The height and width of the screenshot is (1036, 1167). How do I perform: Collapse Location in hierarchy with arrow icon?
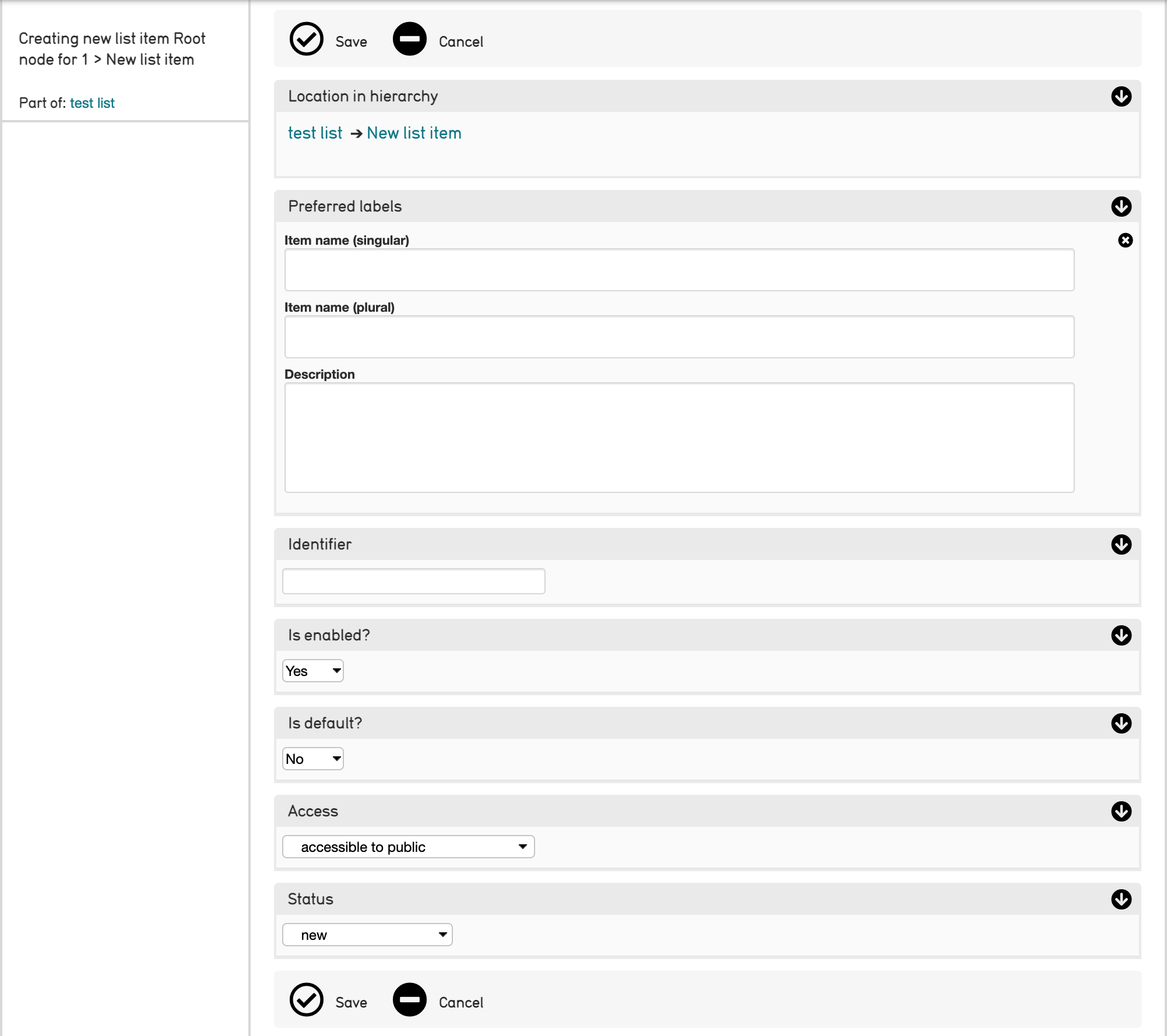point(1121,96)
